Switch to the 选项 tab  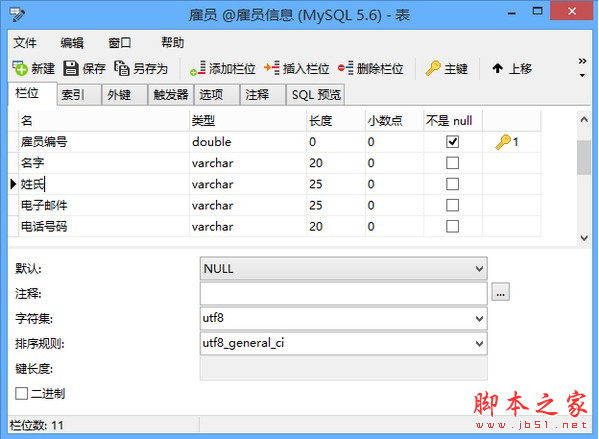point(217,95)
